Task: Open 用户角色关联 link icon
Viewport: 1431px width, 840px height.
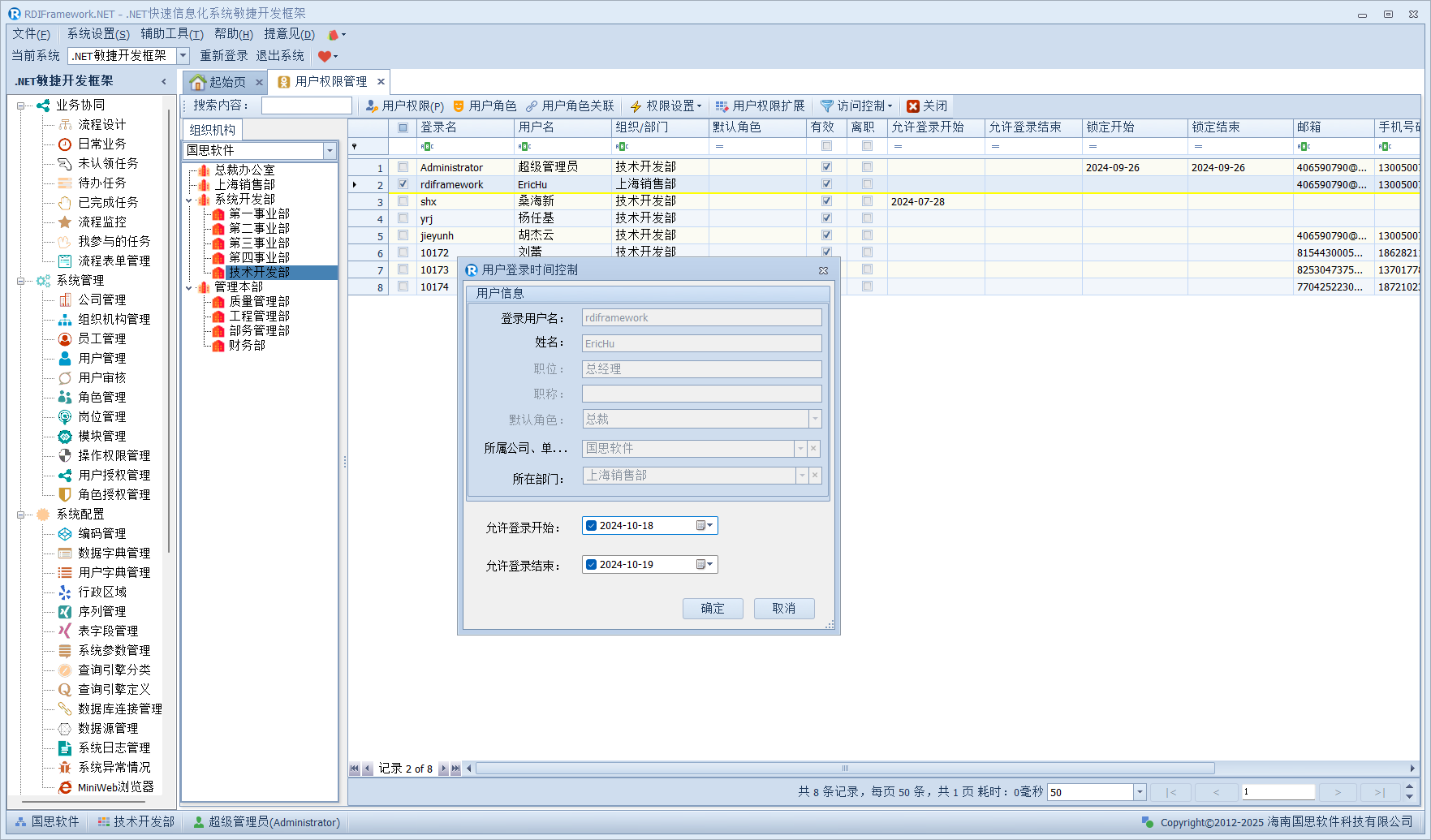Action: click(x=532, y=106)
